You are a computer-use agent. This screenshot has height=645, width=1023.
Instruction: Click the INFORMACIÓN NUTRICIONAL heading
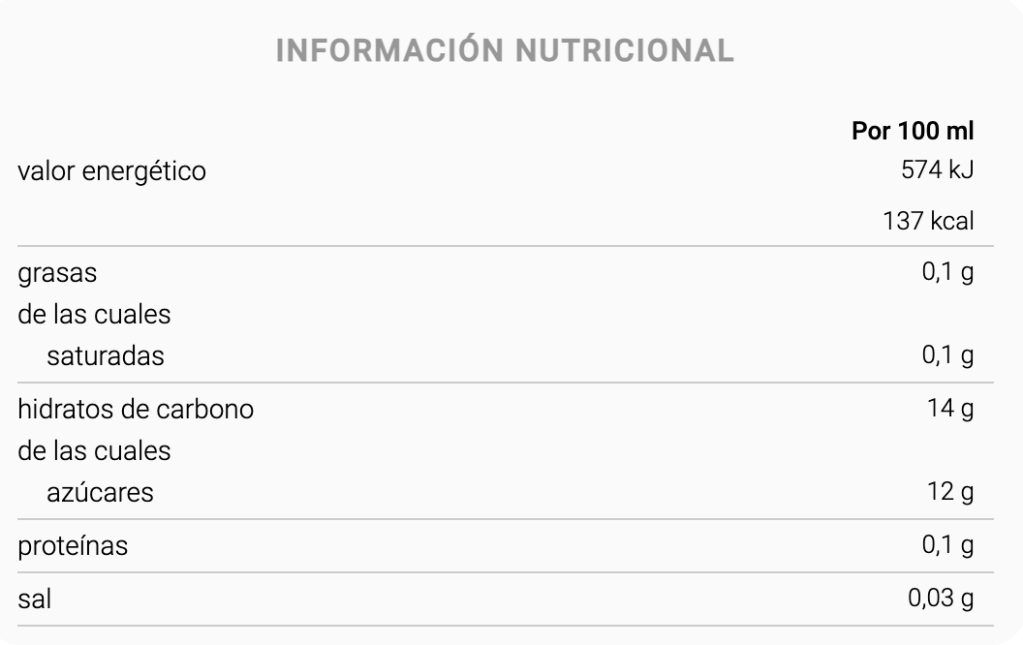point(505,50)
